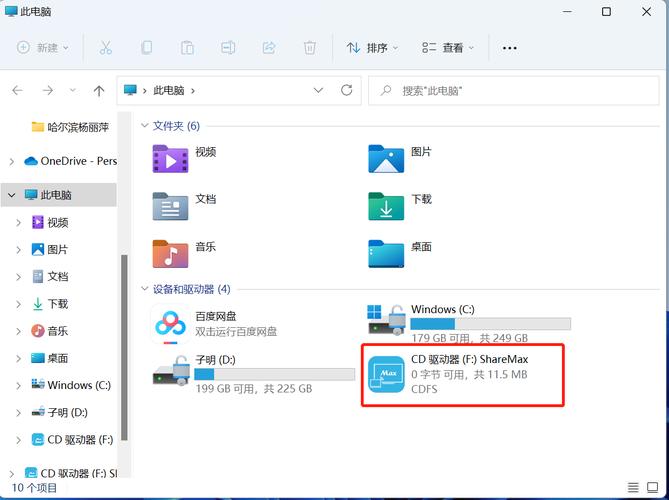Click the Delete trash can icon

pyautogui.click(x=310, y=48)
